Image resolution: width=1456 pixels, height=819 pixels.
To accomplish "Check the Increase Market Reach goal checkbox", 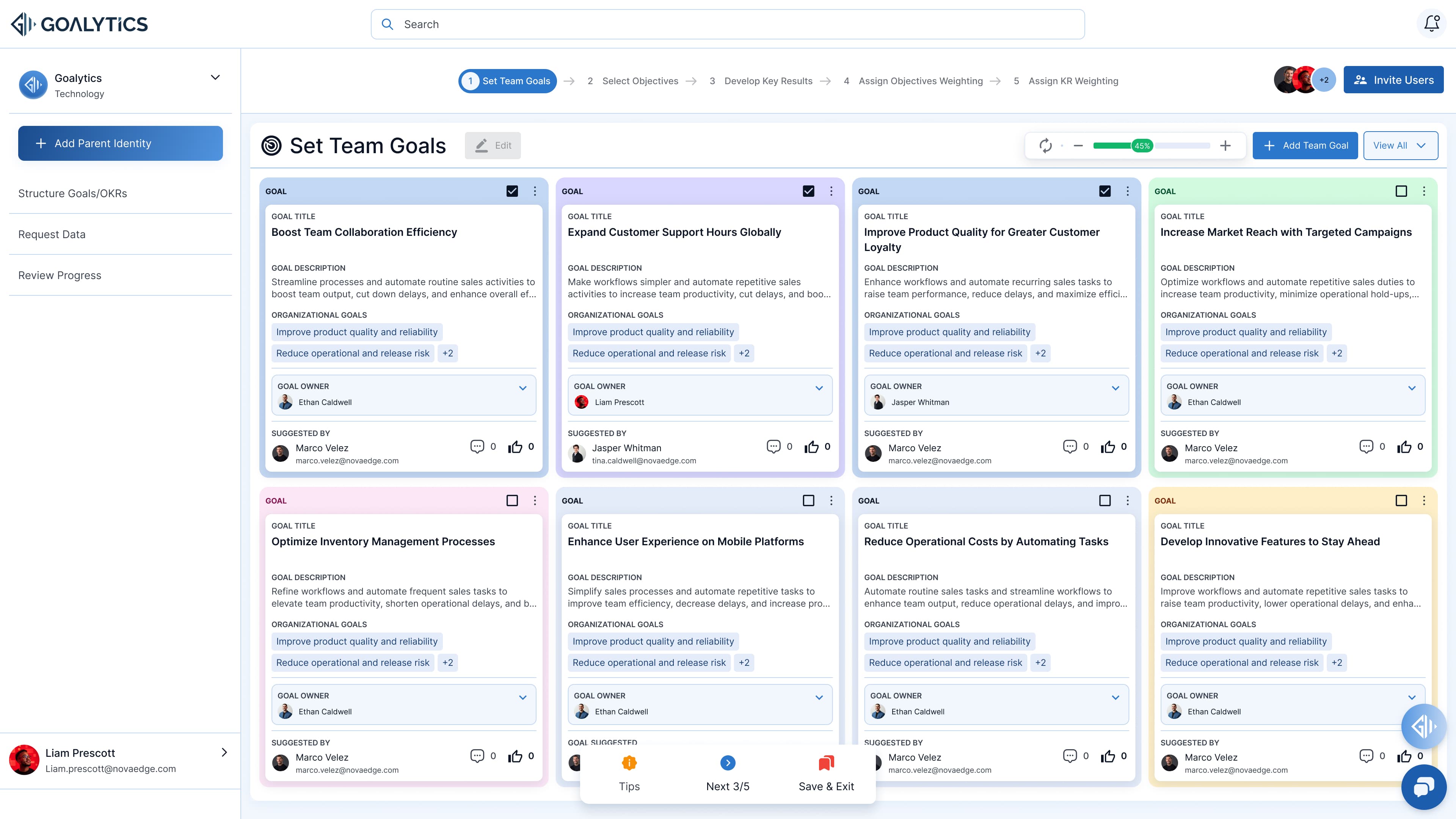I will point(1401,191).
